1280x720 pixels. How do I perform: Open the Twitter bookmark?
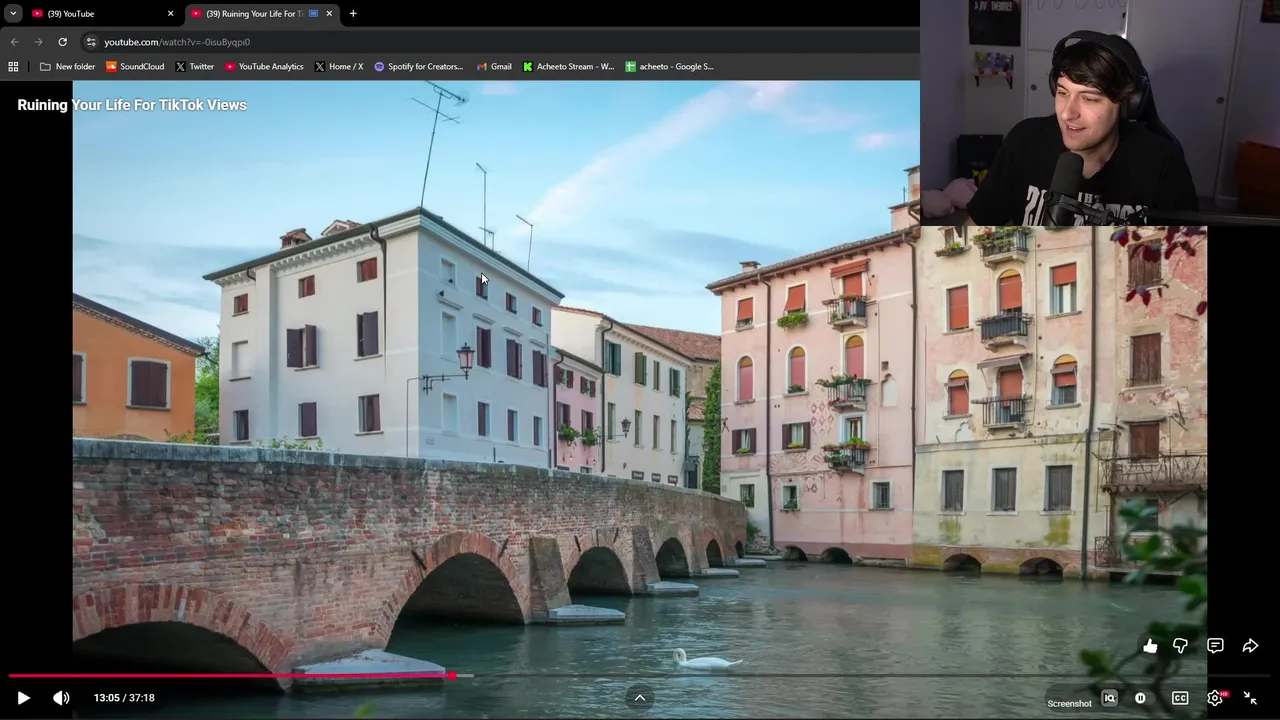(194, 67)
